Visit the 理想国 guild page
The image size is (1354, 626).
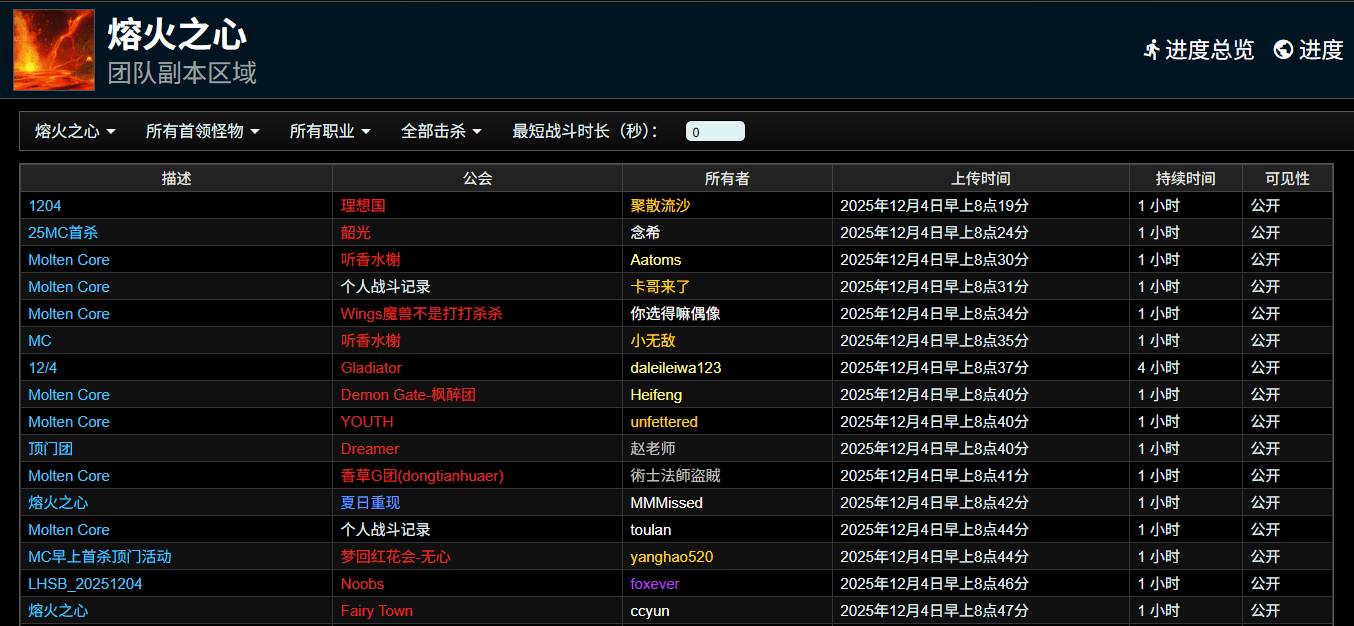(363, 206)
